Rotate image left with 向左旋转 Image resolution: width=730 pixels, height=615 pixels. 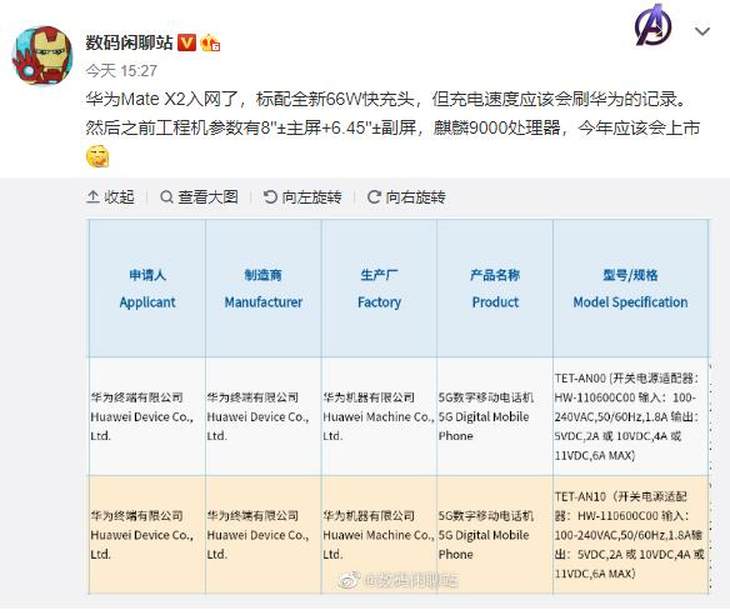(x=302, y=197)
